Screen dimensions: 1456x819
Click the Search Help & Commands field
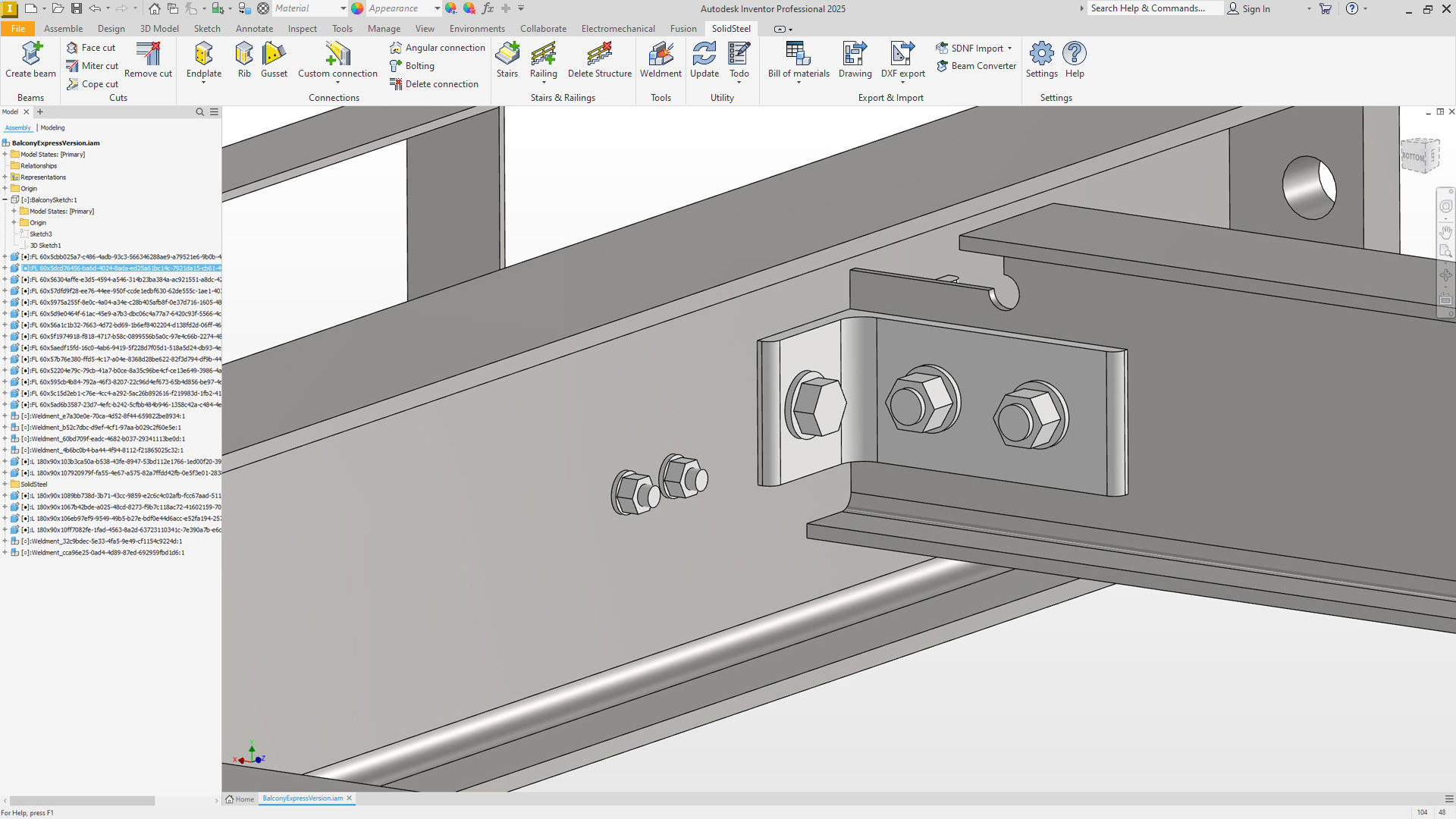coord(1153,8)
